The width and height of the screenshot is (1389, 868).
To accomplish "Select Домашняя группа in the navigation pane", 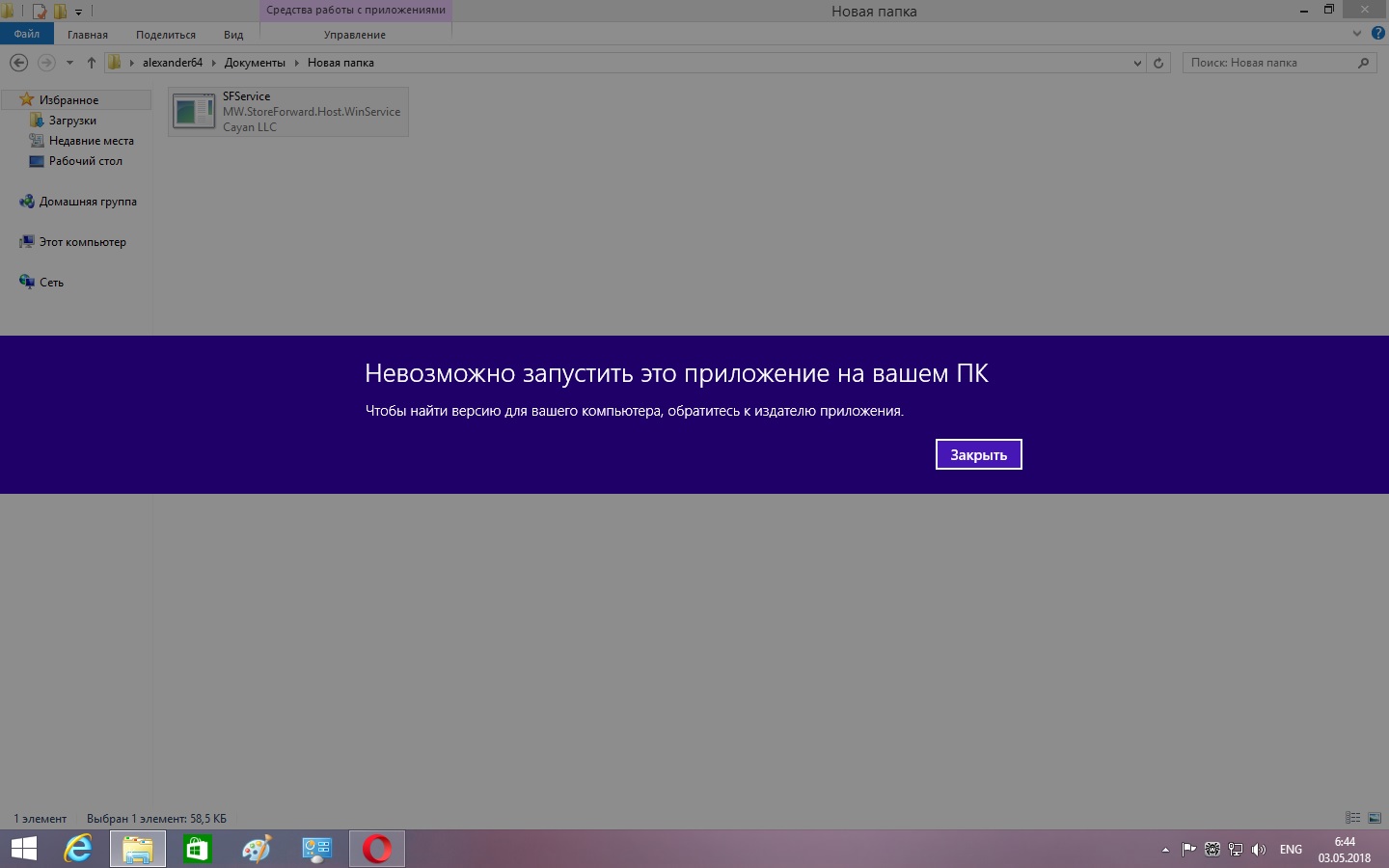I will 88,202.
